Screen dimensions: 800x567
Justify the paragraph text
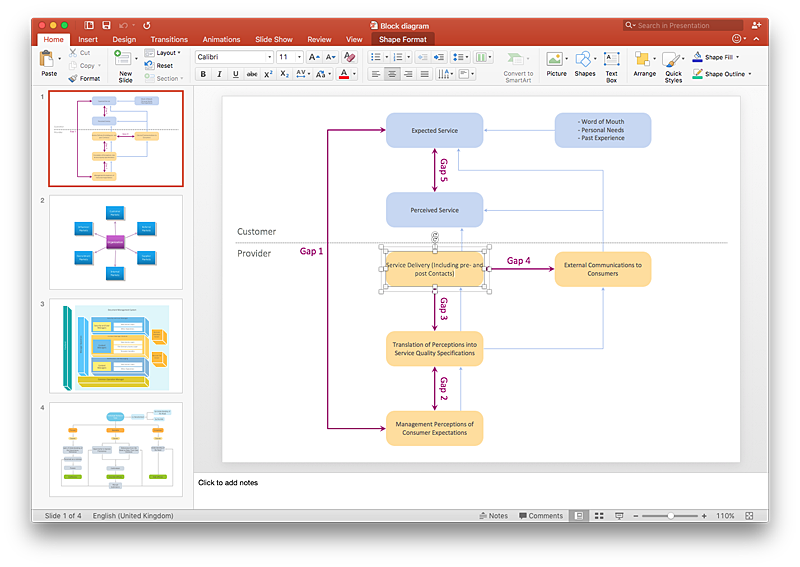point(424,75)
